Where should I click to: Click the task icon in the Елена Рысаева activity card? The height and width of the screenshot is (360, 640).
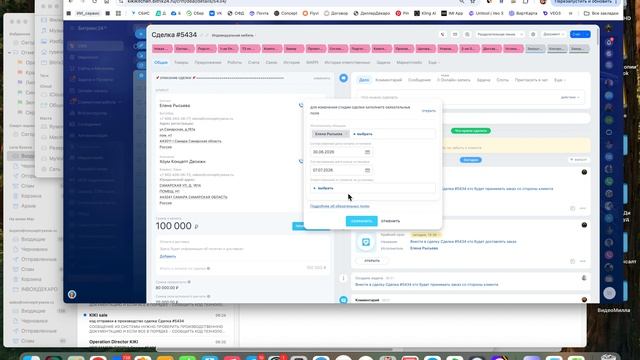(x=366, y=242)
